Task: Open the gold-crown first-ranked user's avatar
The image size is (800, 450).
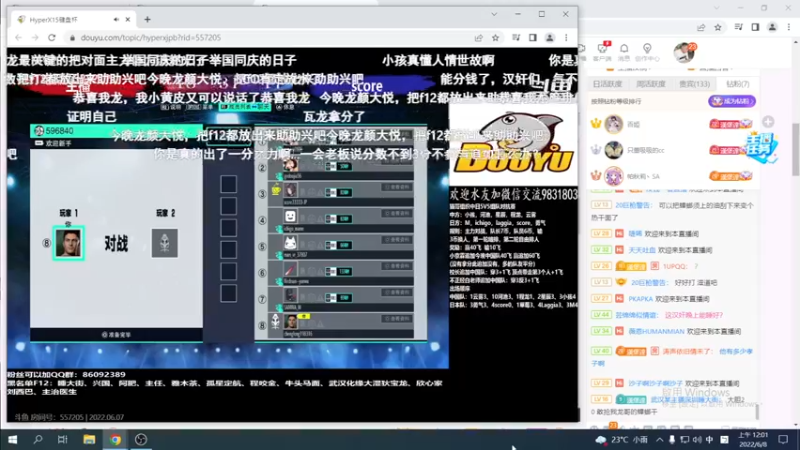Action: click(x=614, y=124)
